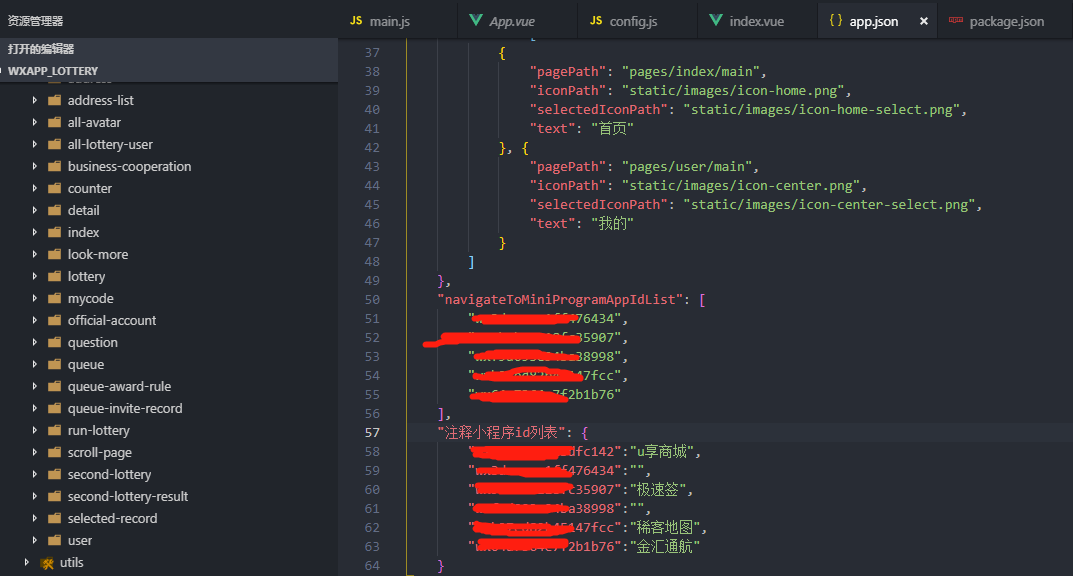Click the Vue icon on index.vue tab
Image resolution: width=1073 pixels, height=576 pixels.
pyautogui.click(x=716, y=21)
